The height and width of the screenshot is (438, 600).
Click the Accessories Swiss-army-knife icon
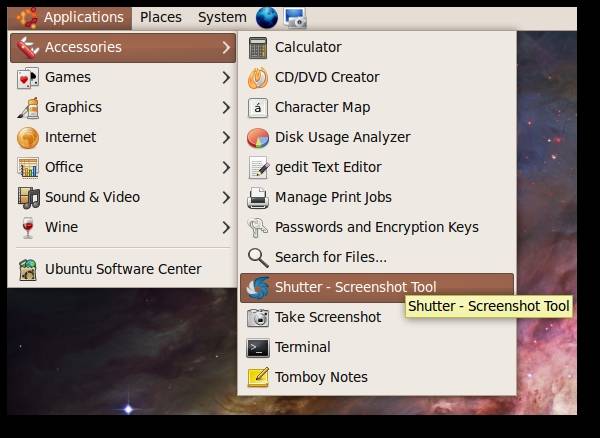(x=28, y=48)
